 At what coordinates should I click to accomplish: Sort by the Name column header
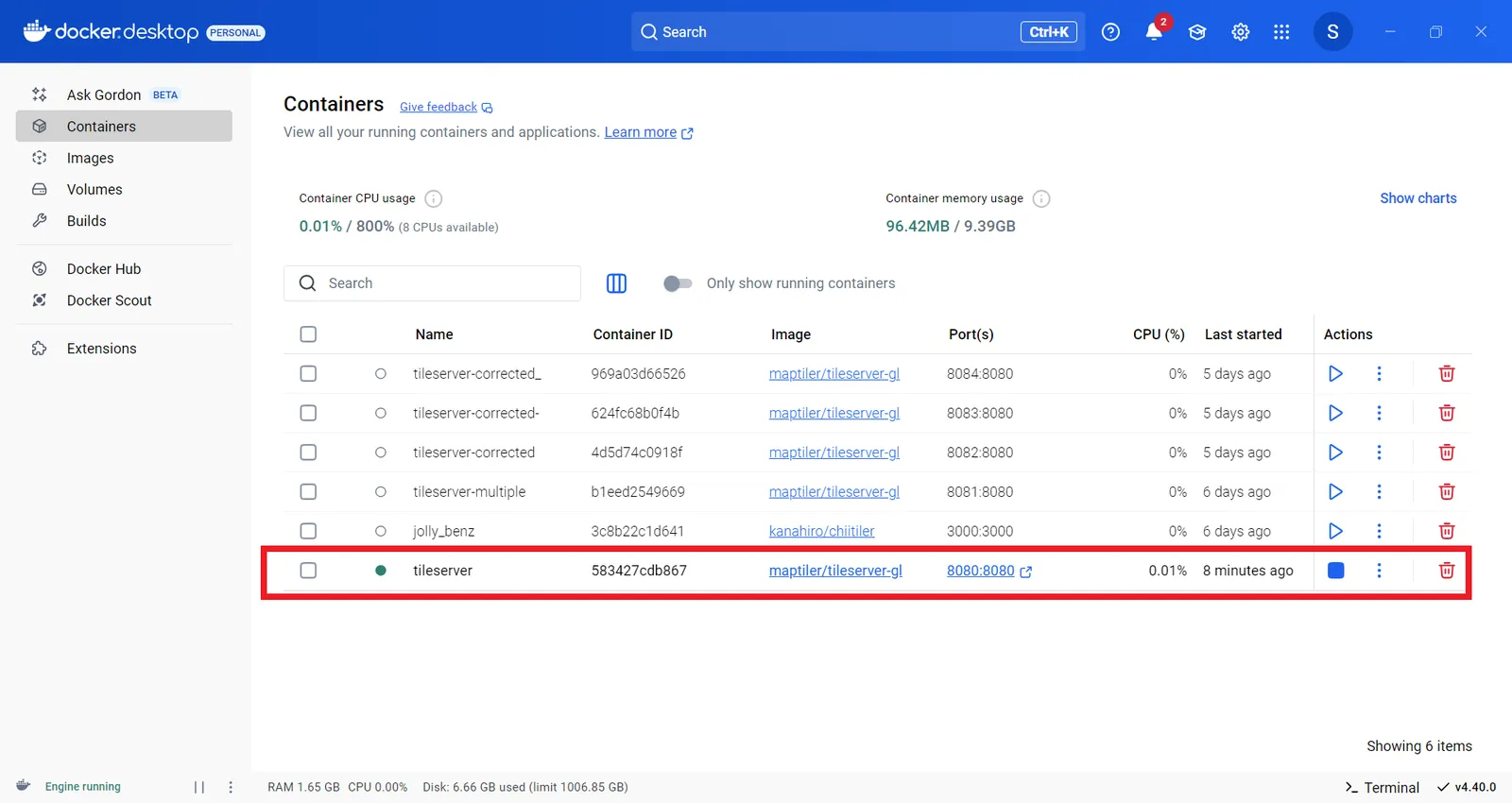(434, 334)
